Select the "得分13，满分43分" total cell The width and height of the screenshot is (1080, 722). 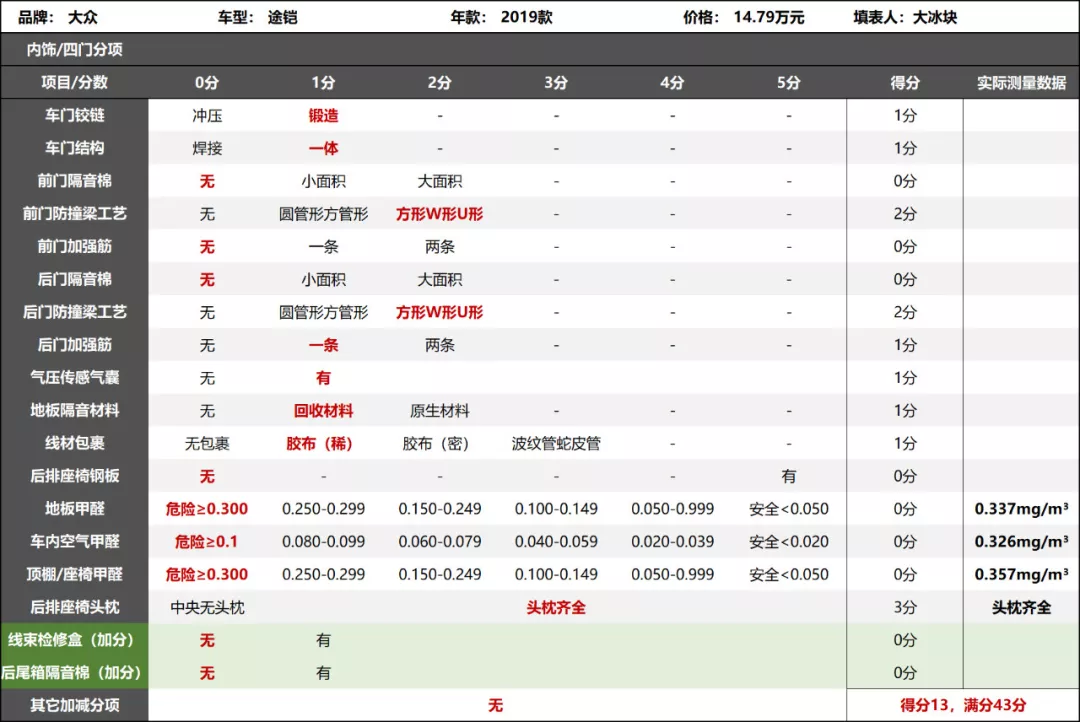click(x=963, y=705)
